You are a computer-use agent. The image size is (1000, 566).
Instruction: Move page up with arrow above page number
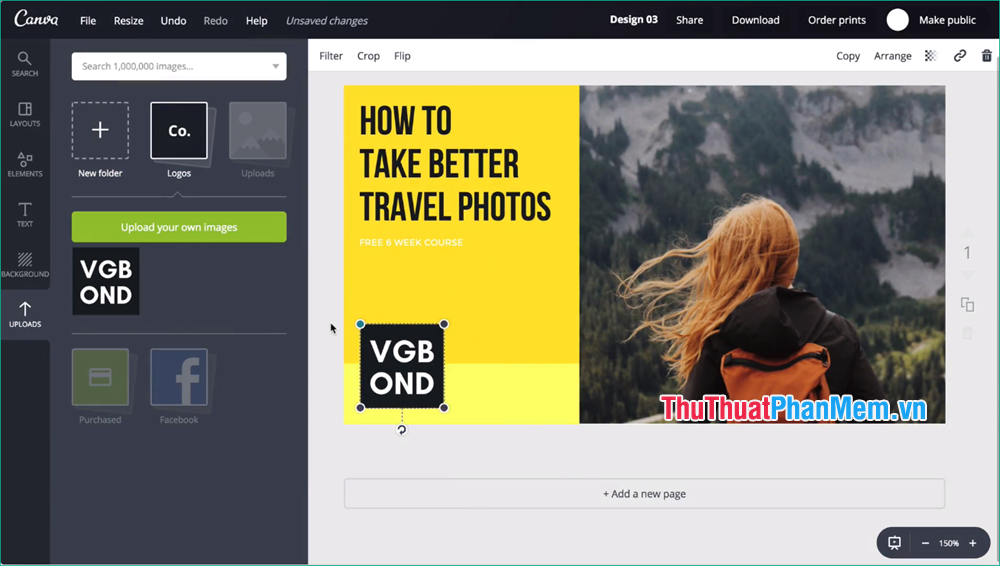(x=967, y=233)
